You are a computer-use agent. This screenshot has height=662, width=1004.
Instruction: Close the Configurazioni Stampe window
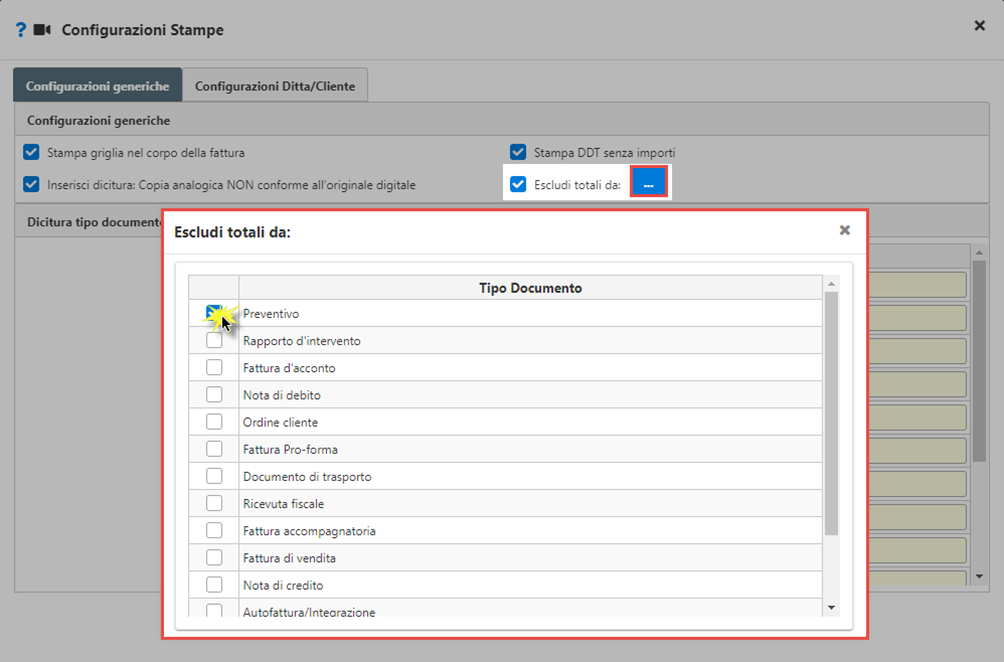[x=979, y=26]
